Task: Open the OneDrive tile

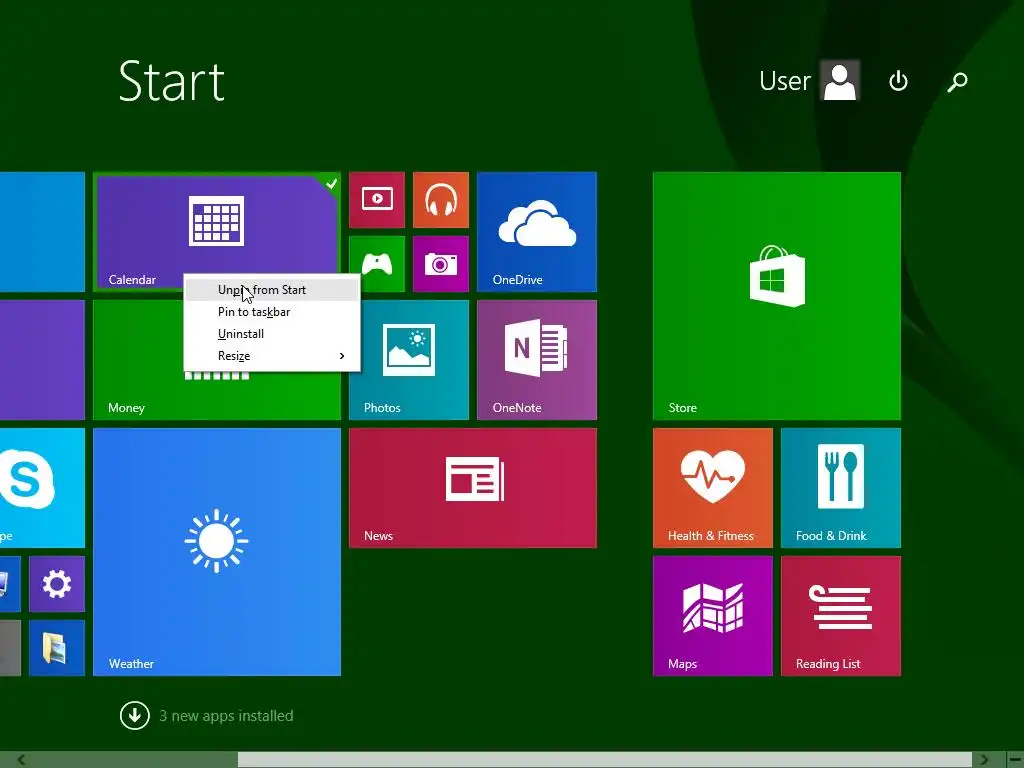Action: [537, 232]
